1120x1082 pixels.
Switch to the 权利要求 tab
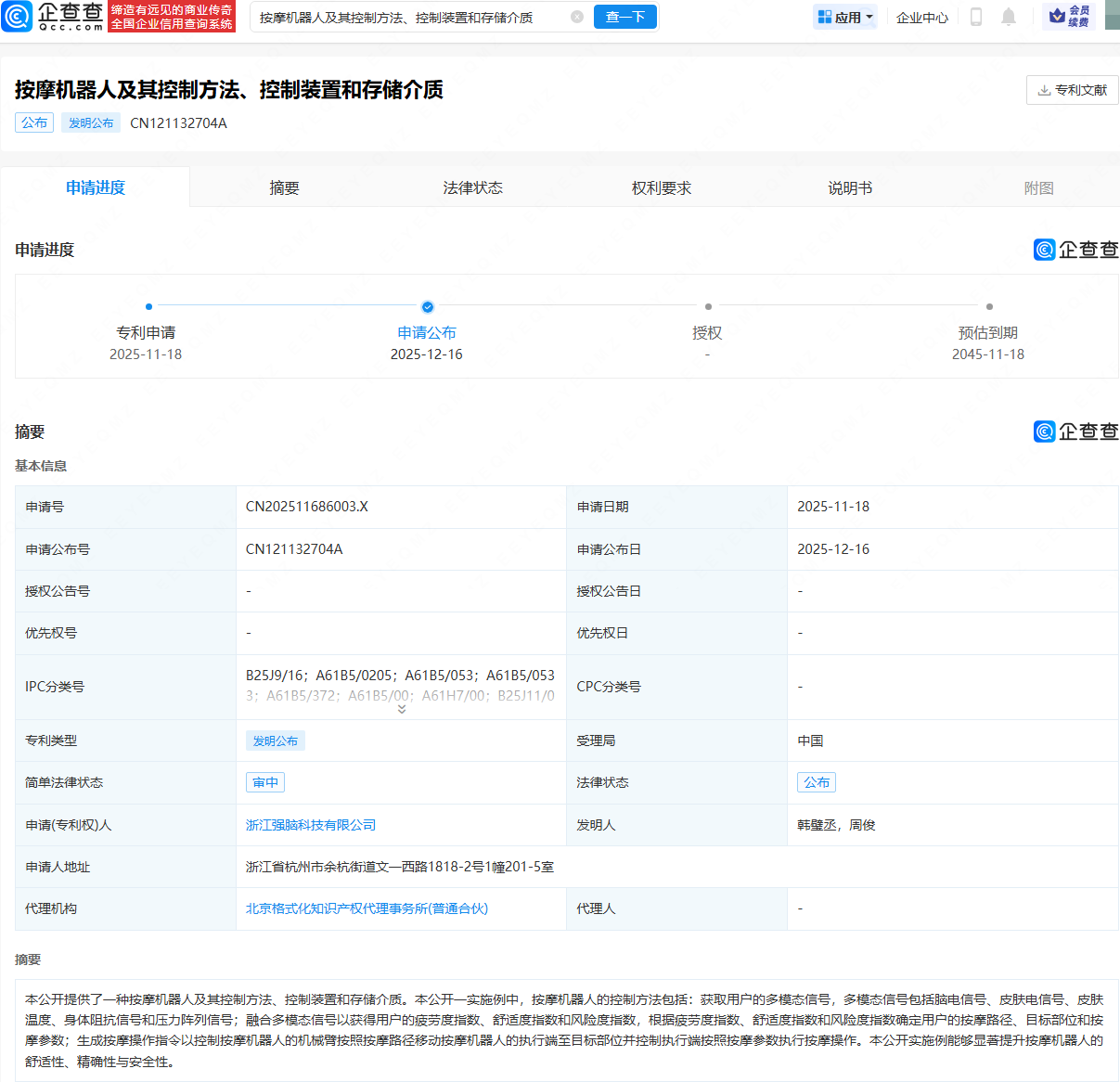tap(661, 187)
